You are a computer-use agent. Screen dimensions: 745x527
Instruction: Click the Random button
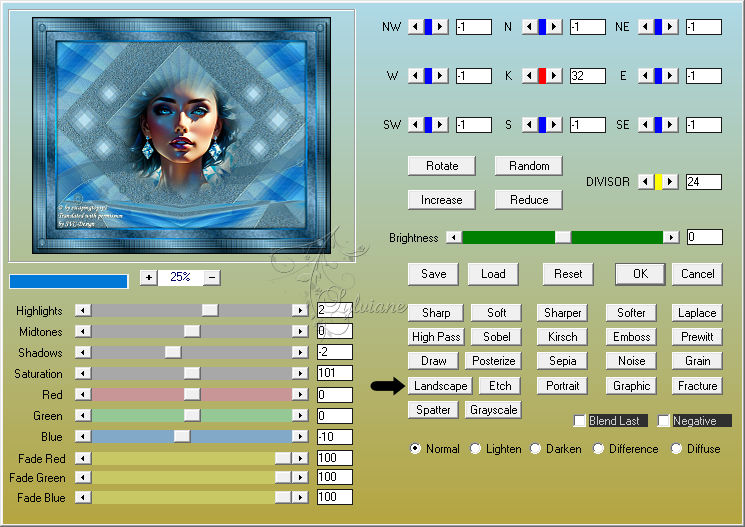[x=529, y=166]
